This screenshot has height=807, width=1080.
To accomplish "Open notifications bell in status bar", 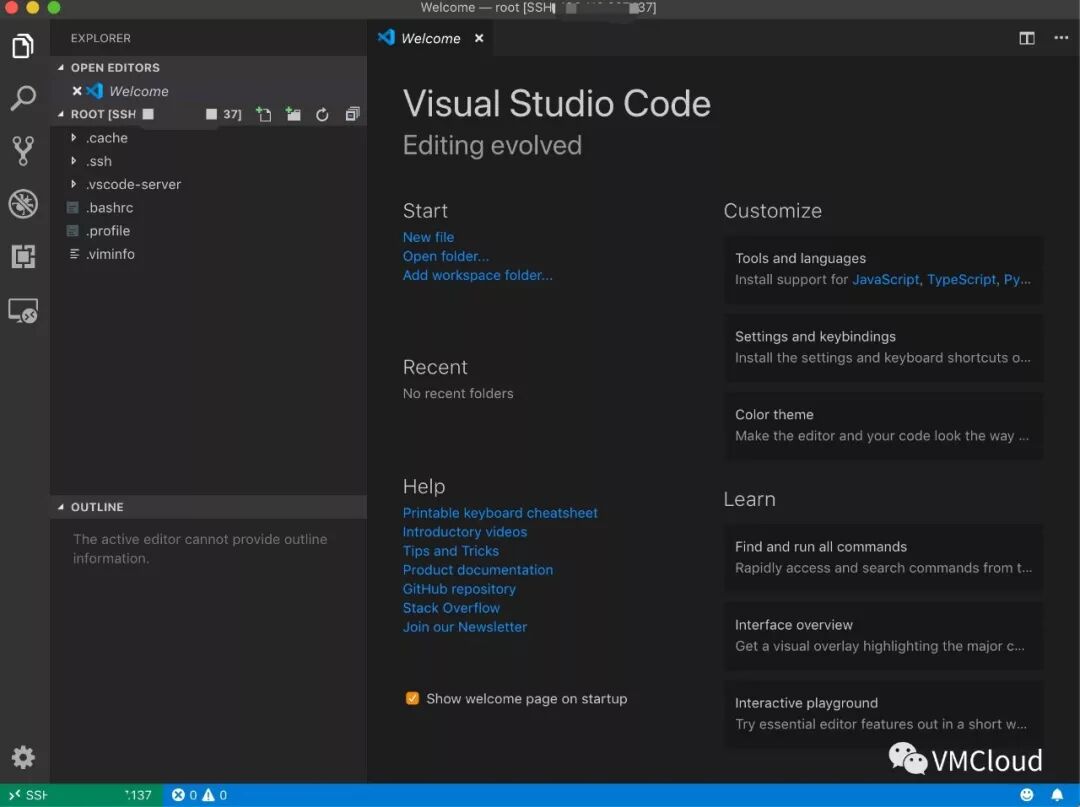I will pyautogui.click(x=1057, y=795).
